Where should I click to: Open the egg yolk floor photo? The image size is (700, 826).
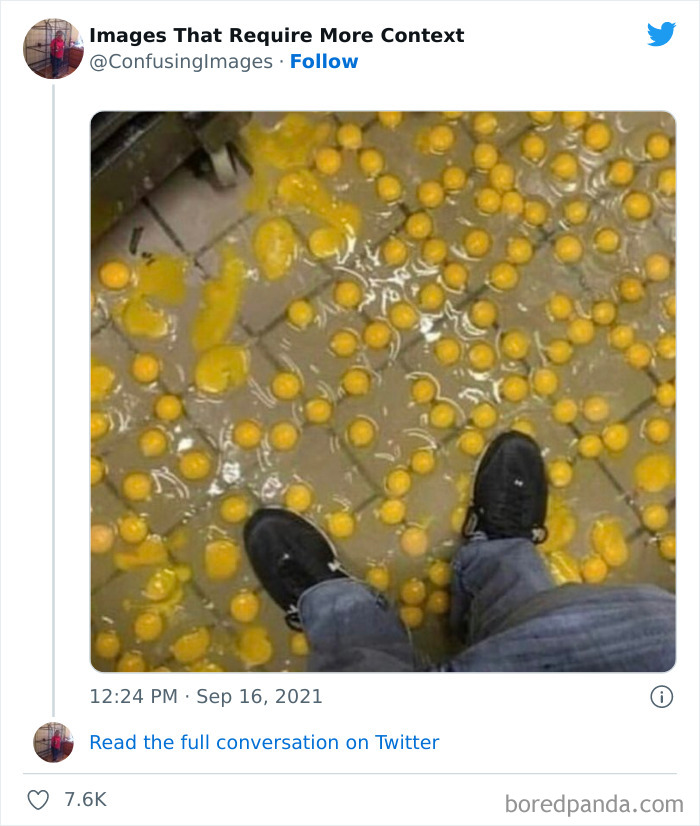point(383,391)
